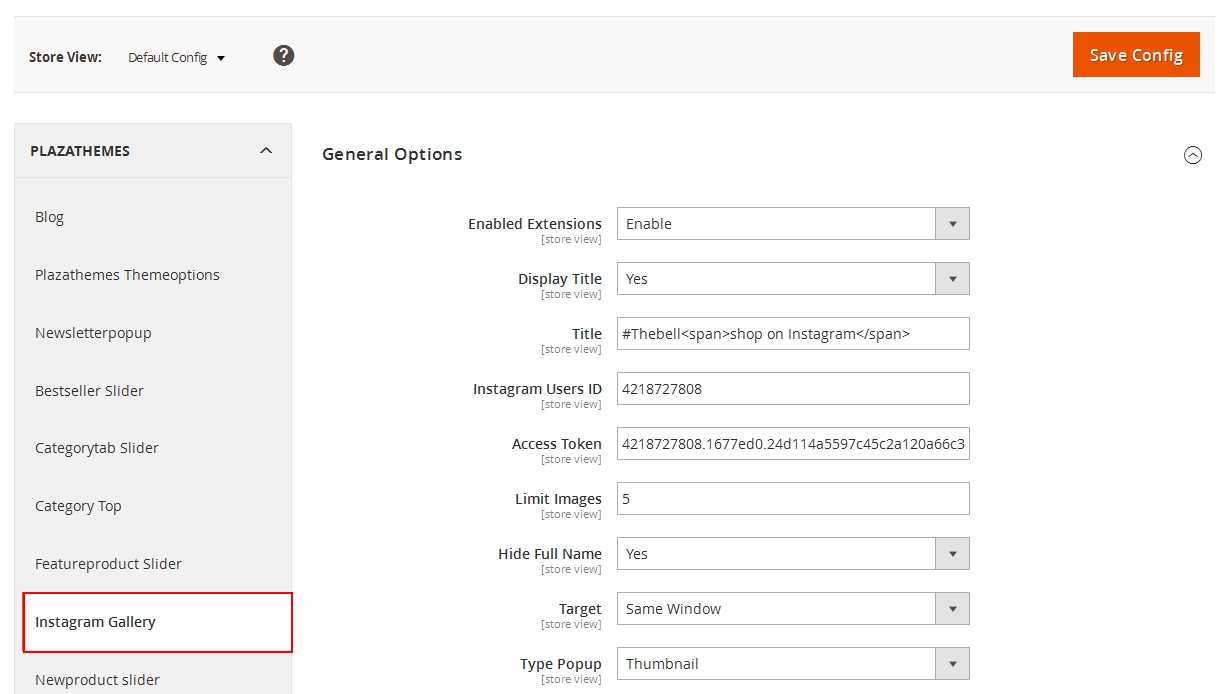Collapse the PLAZATHEMES sidebar group
The height and width of the screenshot is (694, 1229).
265,151
